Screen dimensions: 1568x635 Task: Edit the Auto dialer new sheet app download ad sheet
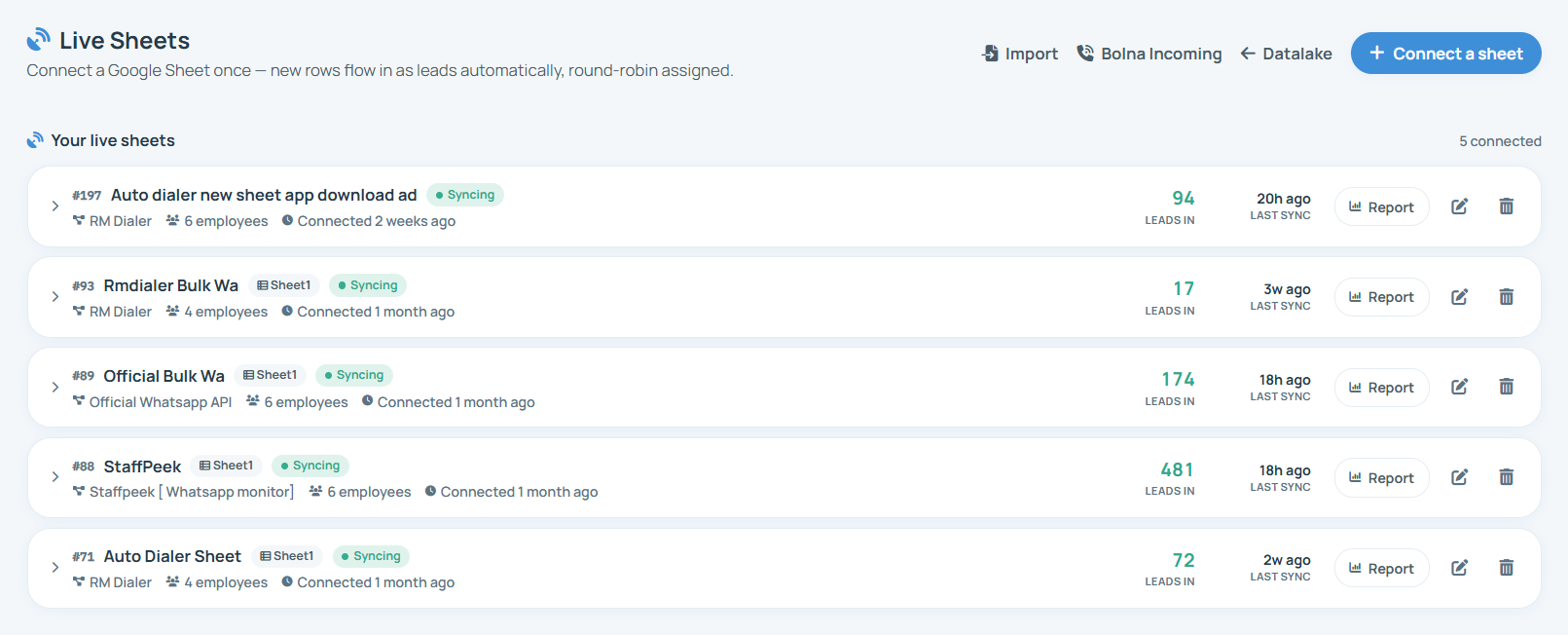tap(1459, 206)
